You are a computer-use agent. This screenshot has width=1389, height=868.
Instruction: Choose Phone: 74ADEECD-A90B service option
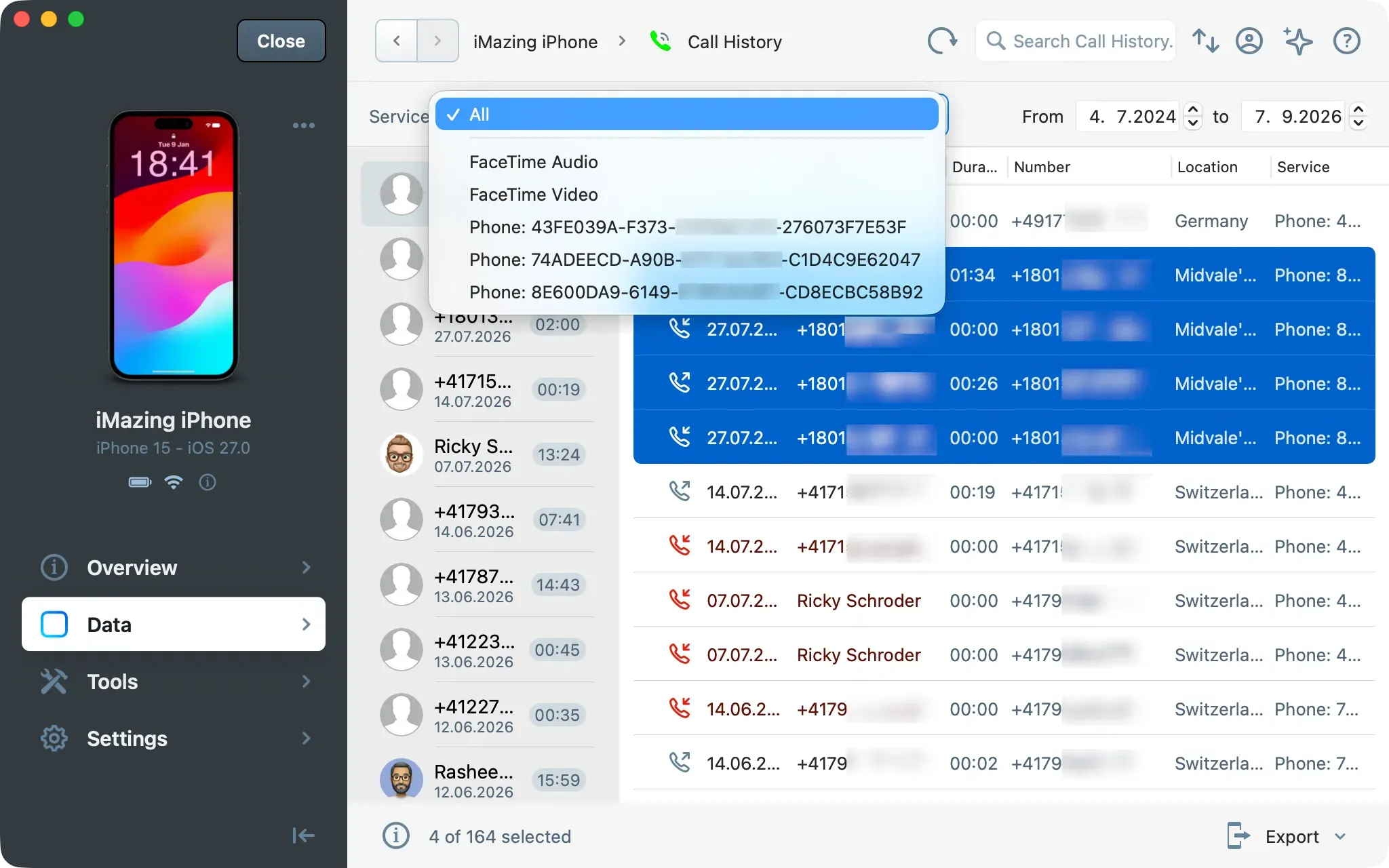(687, 260)
